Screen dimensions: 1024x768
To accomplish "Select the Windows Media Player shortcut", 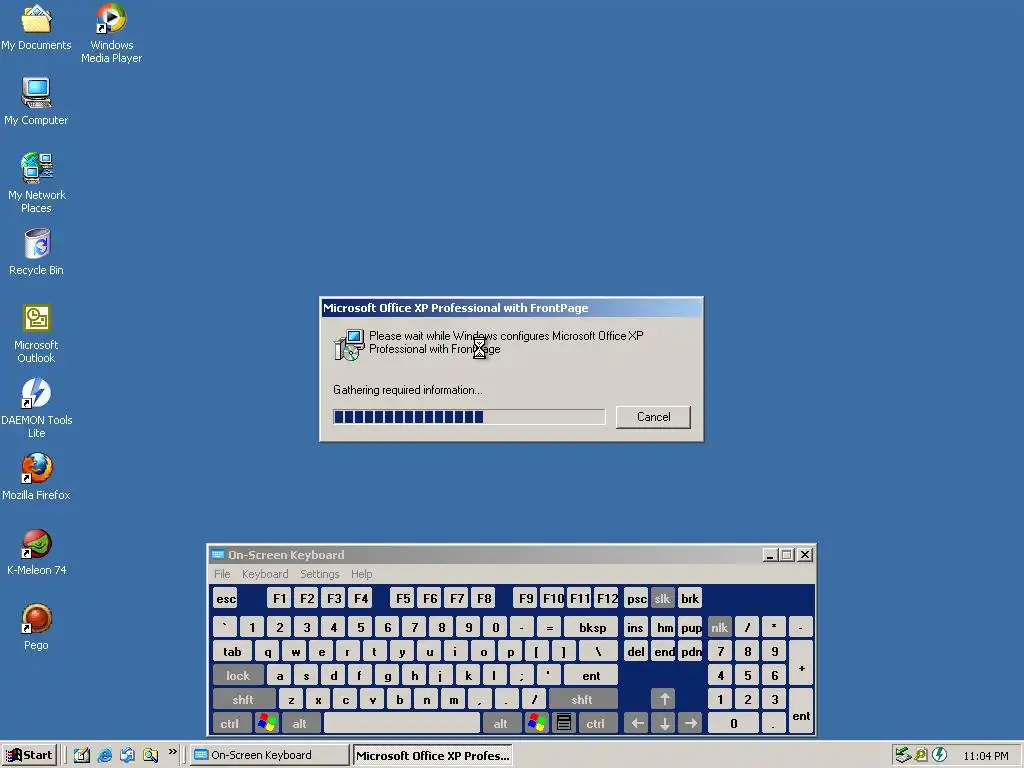I will [111, 33].
